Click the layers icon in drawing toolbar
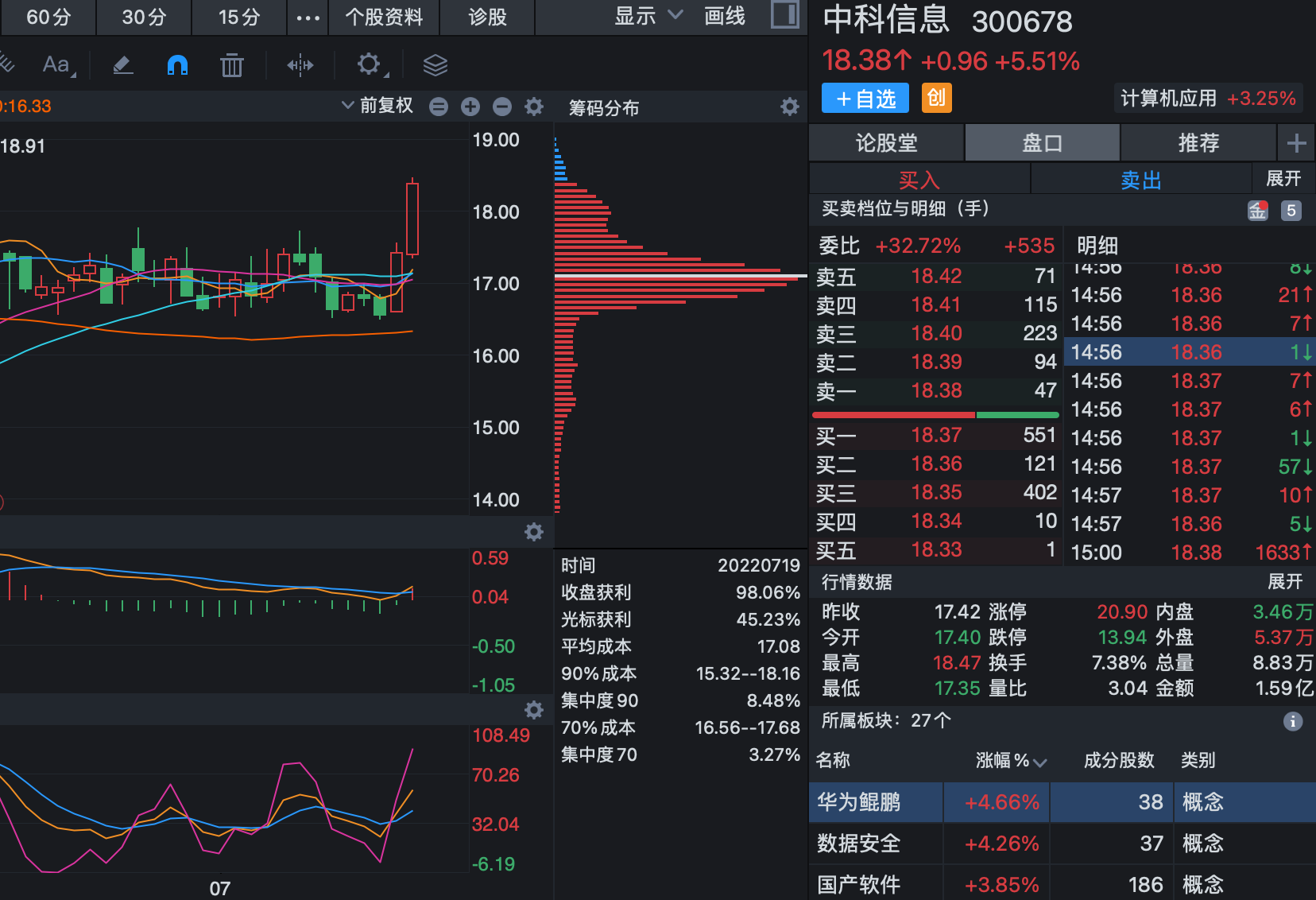The width and height of the screenshot is (1316, 900). 435,65
